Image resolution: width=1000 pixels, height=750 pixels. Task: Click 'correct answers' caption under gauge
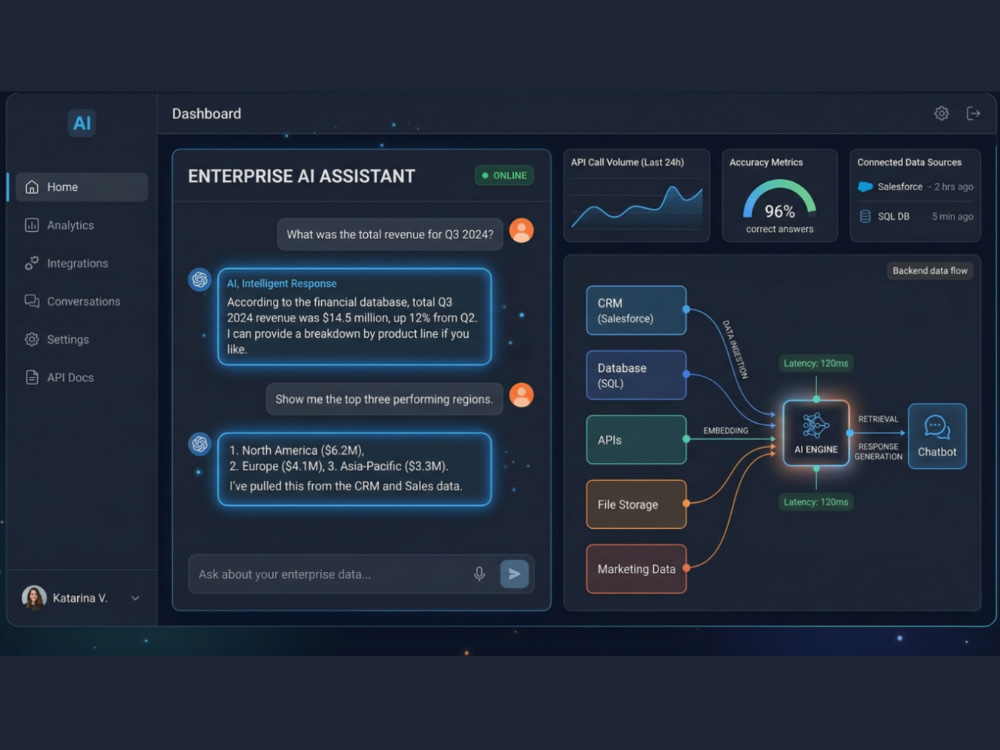click(x=779, y=229)
